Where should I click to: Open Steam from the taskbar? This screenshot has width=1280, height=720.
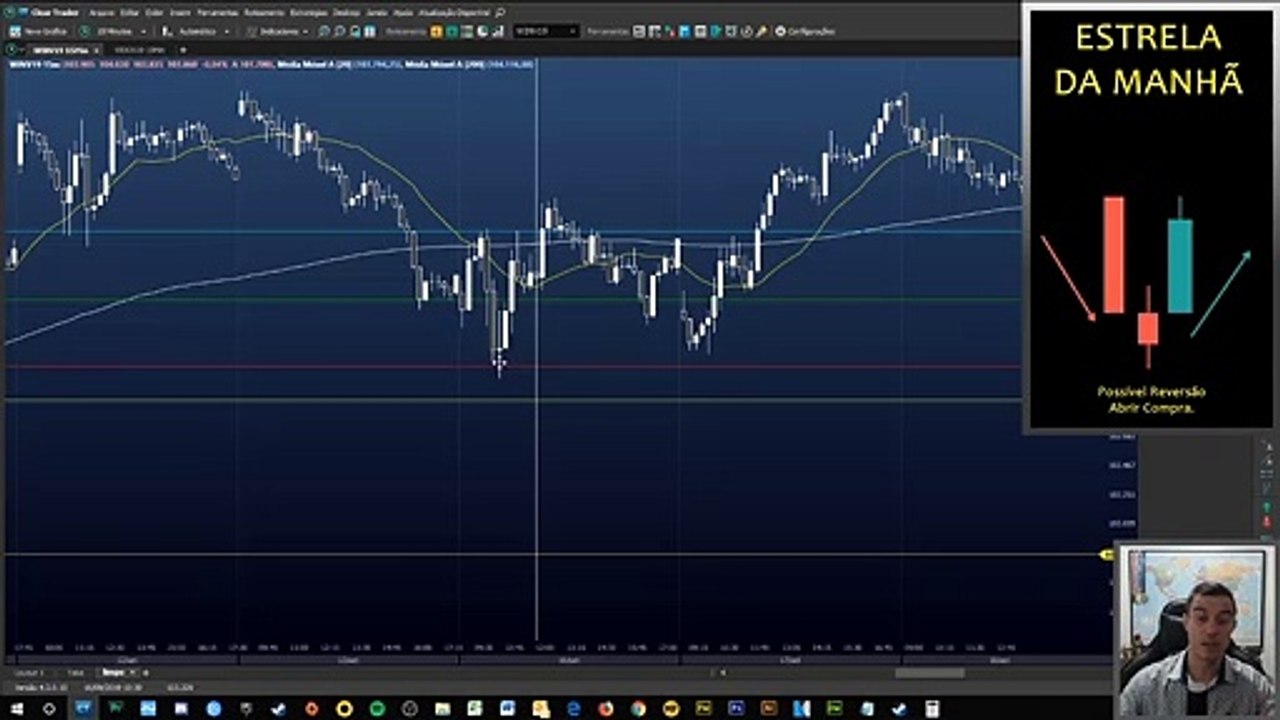click(277, 709)
